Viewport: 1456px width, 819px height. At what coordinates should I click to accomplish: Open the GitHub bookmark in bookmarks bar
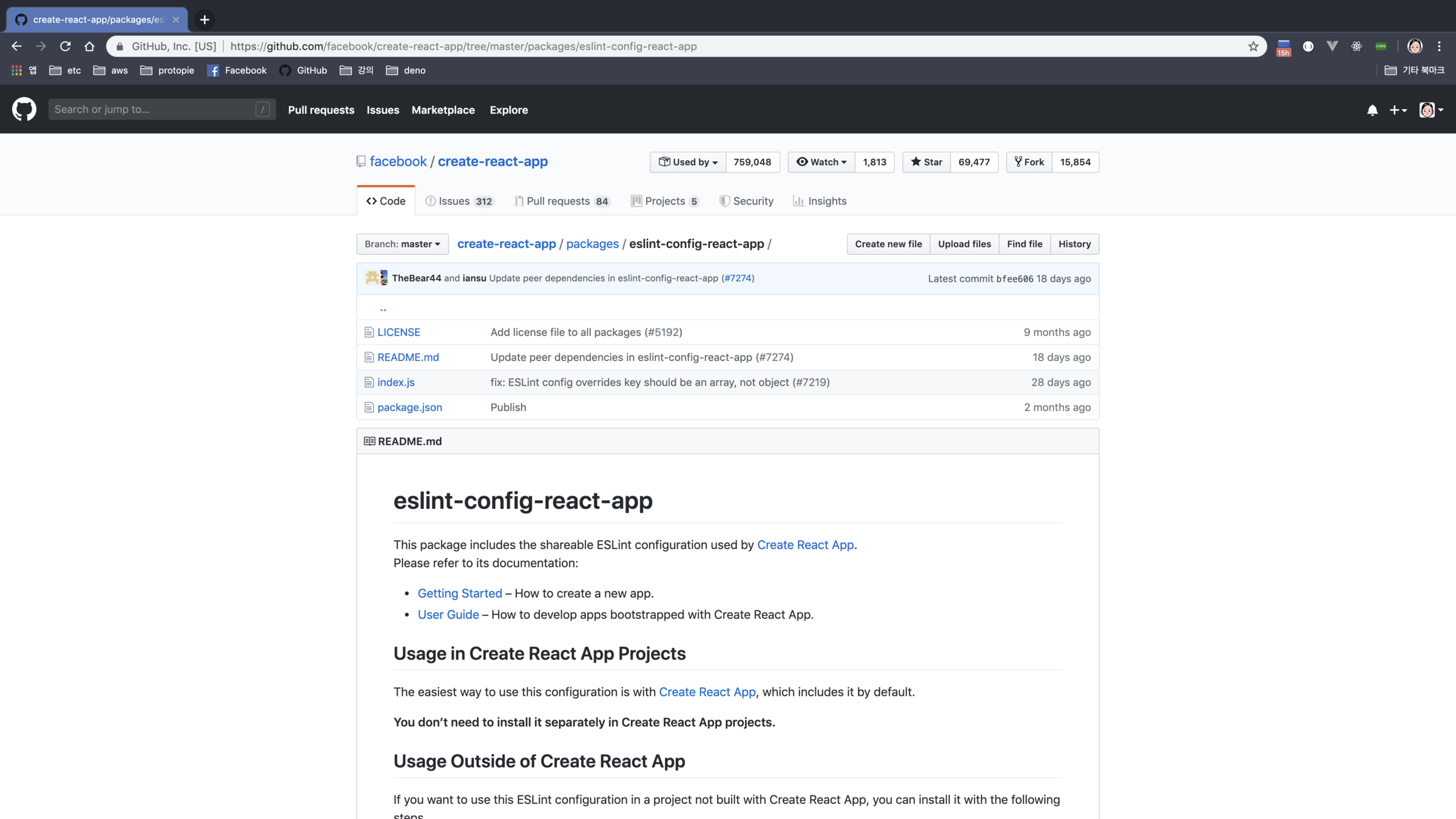pos(303,70)
